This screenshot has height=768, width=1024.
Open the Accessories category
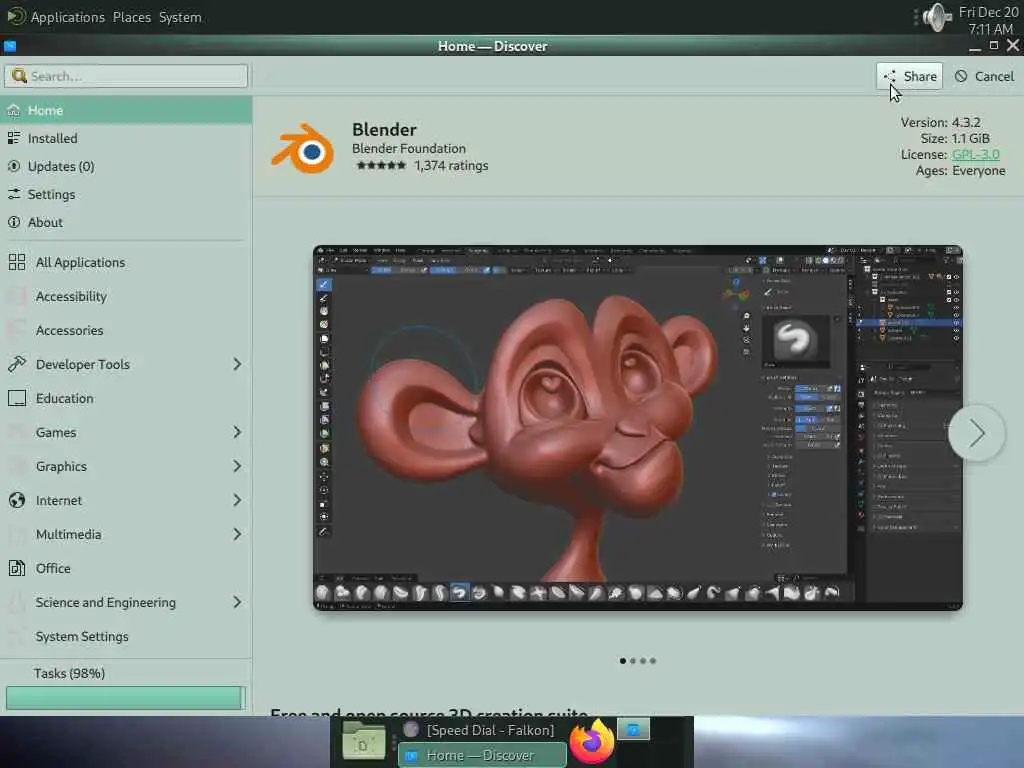tap(125, 330)
